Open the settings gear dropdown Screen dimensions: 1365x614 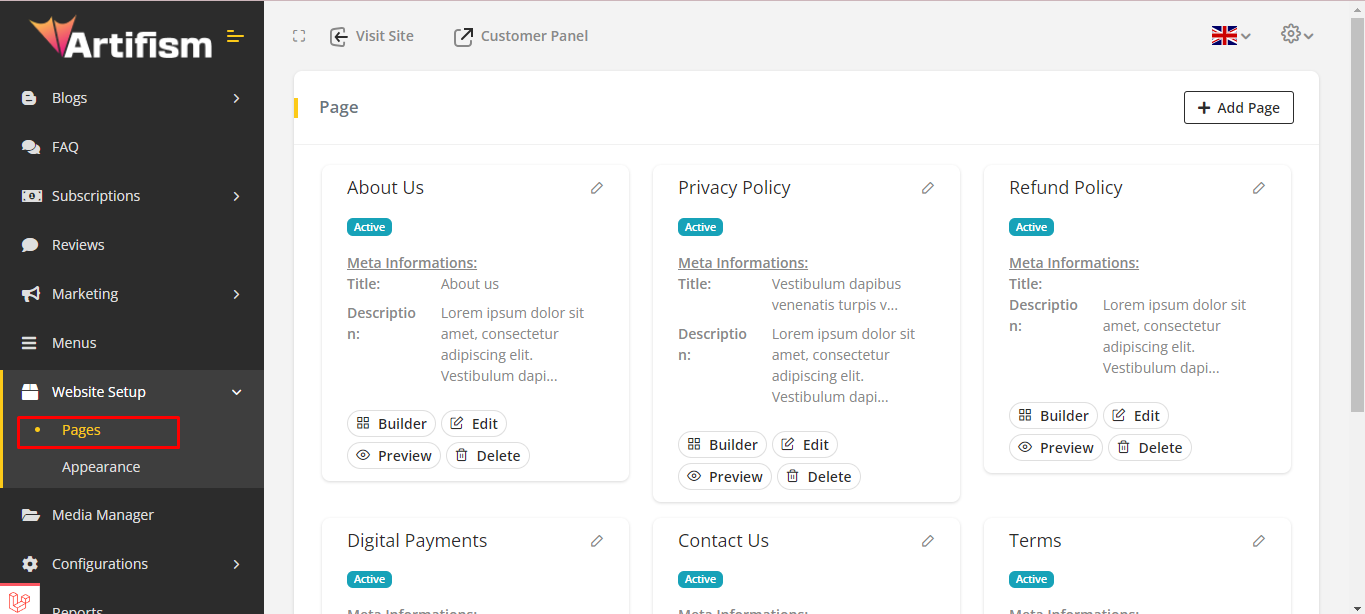(1296, 35)
